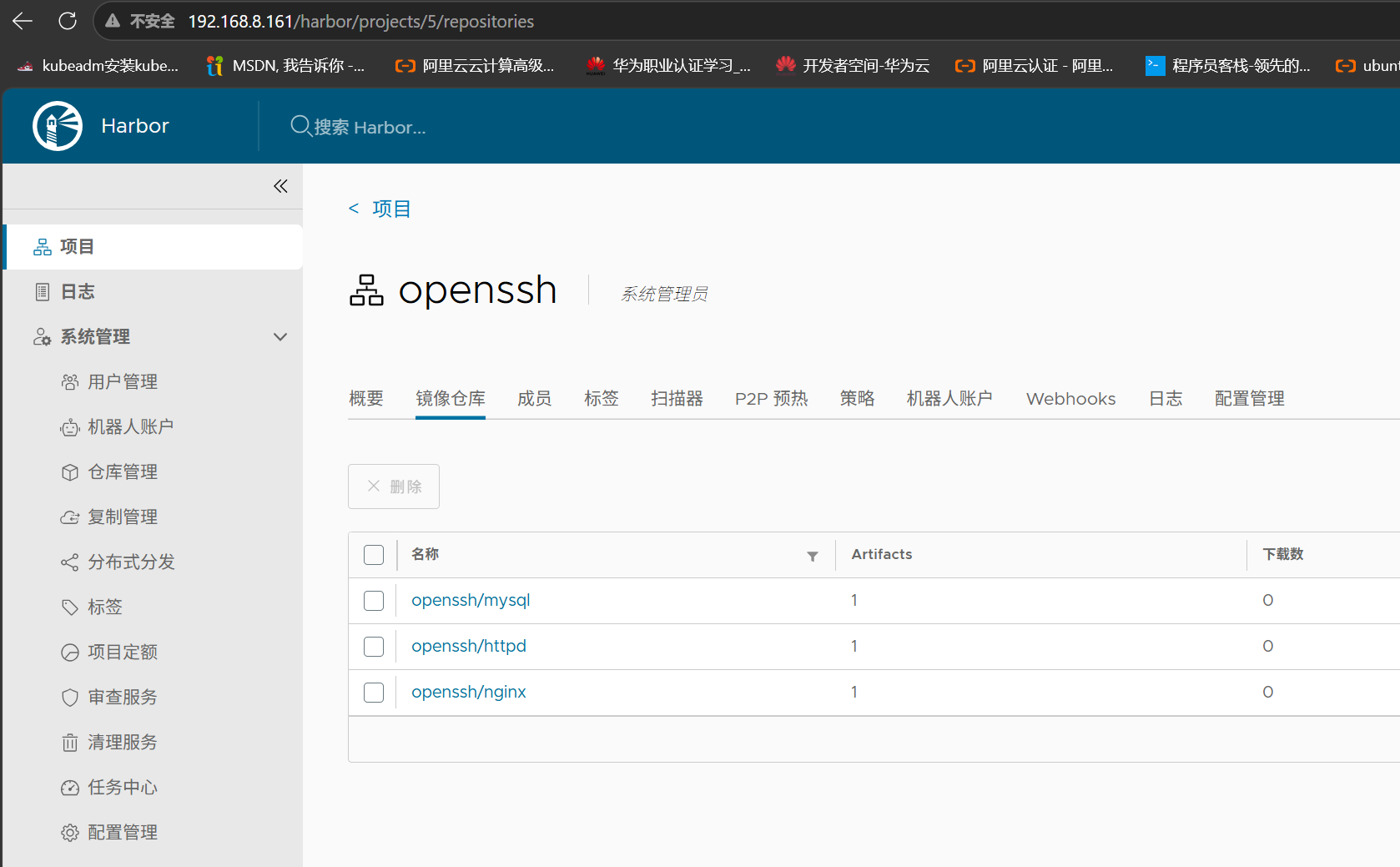The height and width of the screenshot is (867, 1400).
Task: Switch to the P2P 预热 tab
Action: tap(772, 399)
